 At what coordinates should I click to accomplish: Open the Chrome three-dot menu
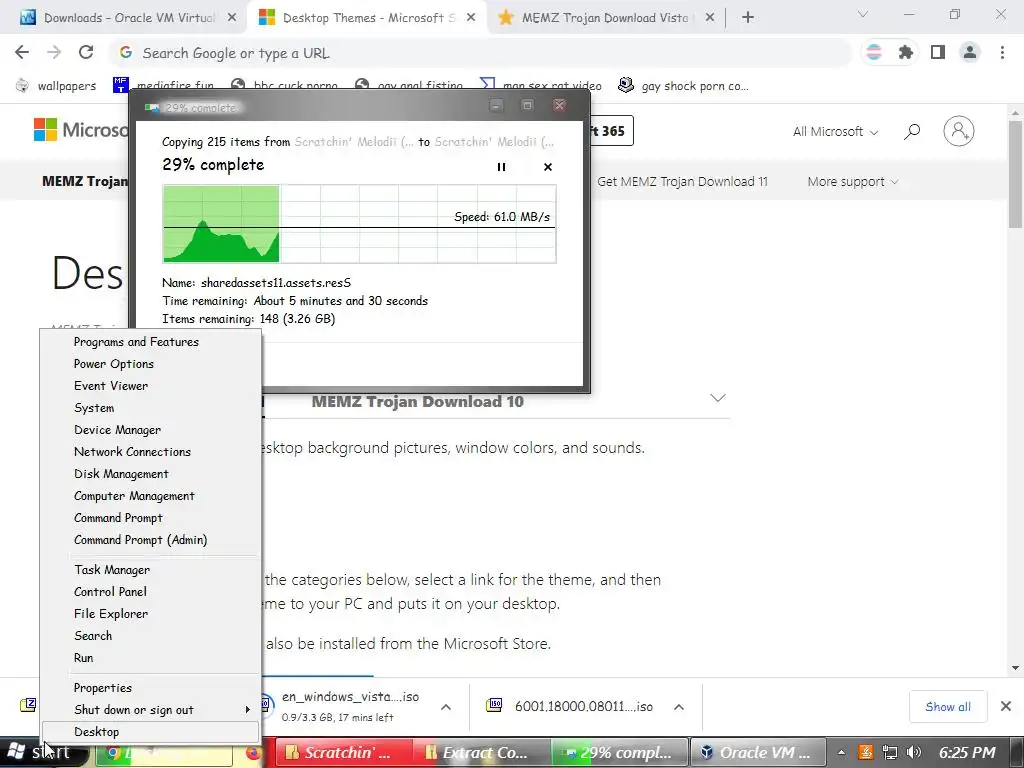pos(1002,52)
